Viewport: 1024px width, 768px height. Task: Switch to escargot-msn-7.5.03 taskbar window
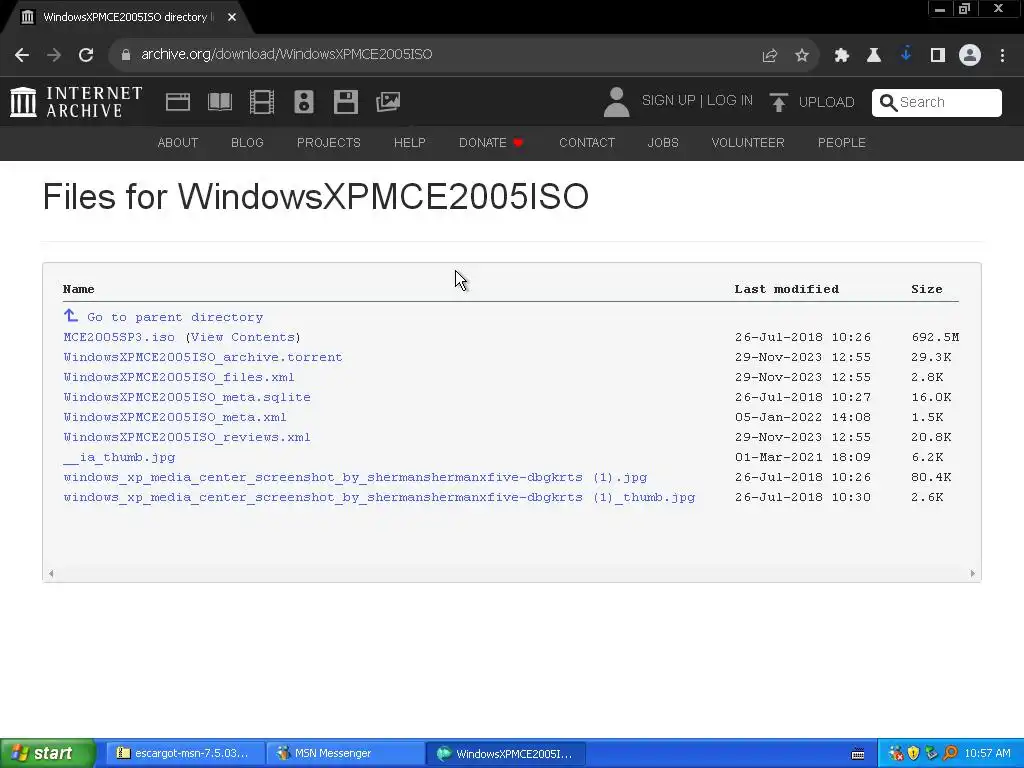(186, 754)
